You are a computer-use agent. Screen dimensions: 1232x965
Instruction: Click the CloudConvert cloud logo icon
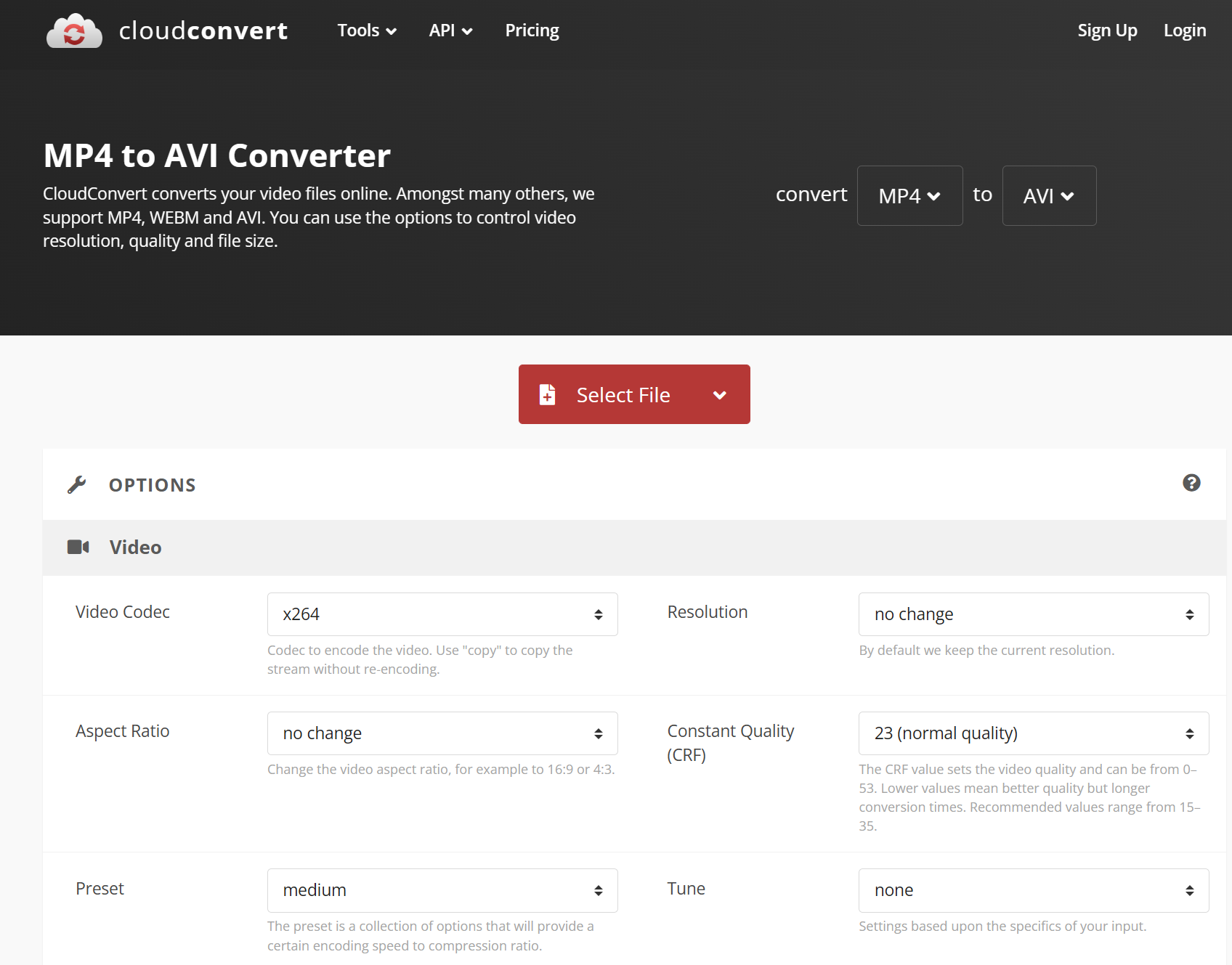coord(74,30)
